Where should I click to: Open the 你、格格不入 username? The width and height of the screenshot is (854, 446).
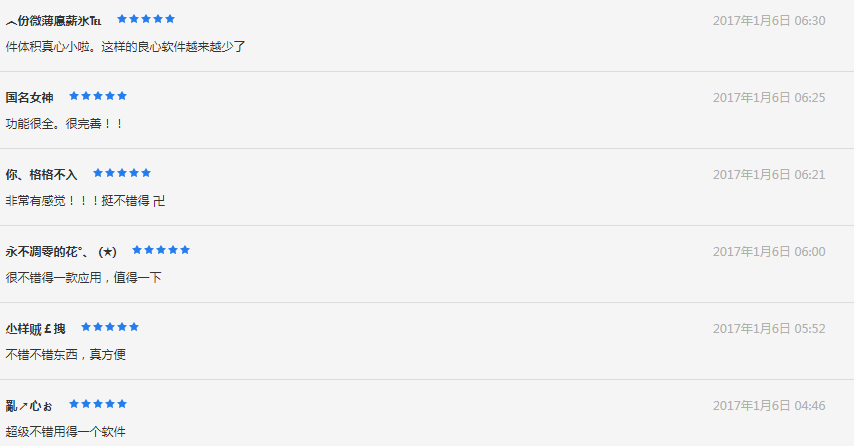(x=41, y=174)
